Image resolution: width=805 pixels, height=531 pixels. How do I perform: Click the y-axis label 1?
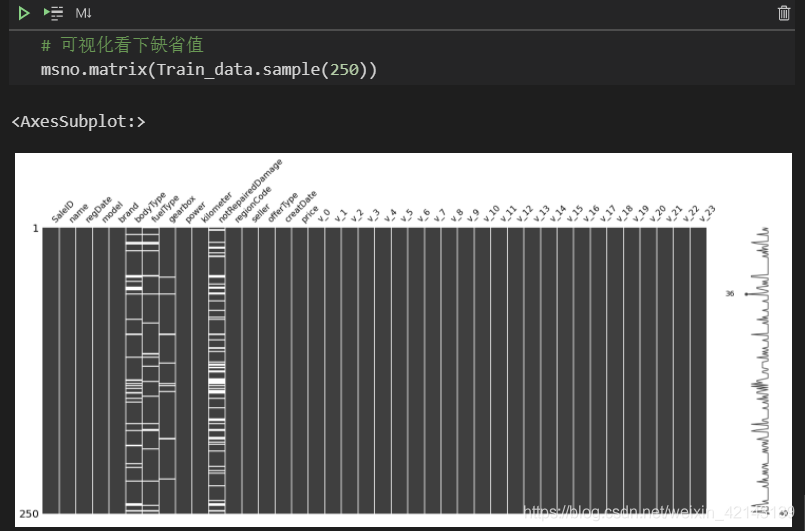click(36, 229)
